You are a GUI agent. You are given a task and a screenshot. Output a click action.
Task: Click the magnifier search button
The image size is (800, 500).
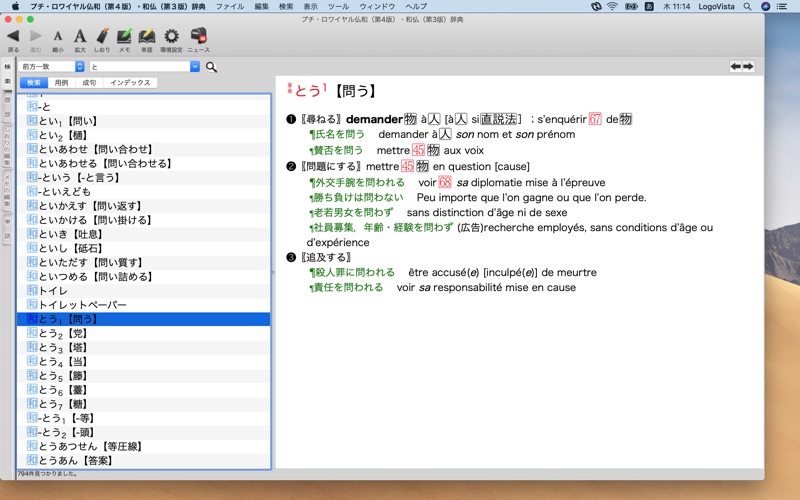click(x=211, y=67)
